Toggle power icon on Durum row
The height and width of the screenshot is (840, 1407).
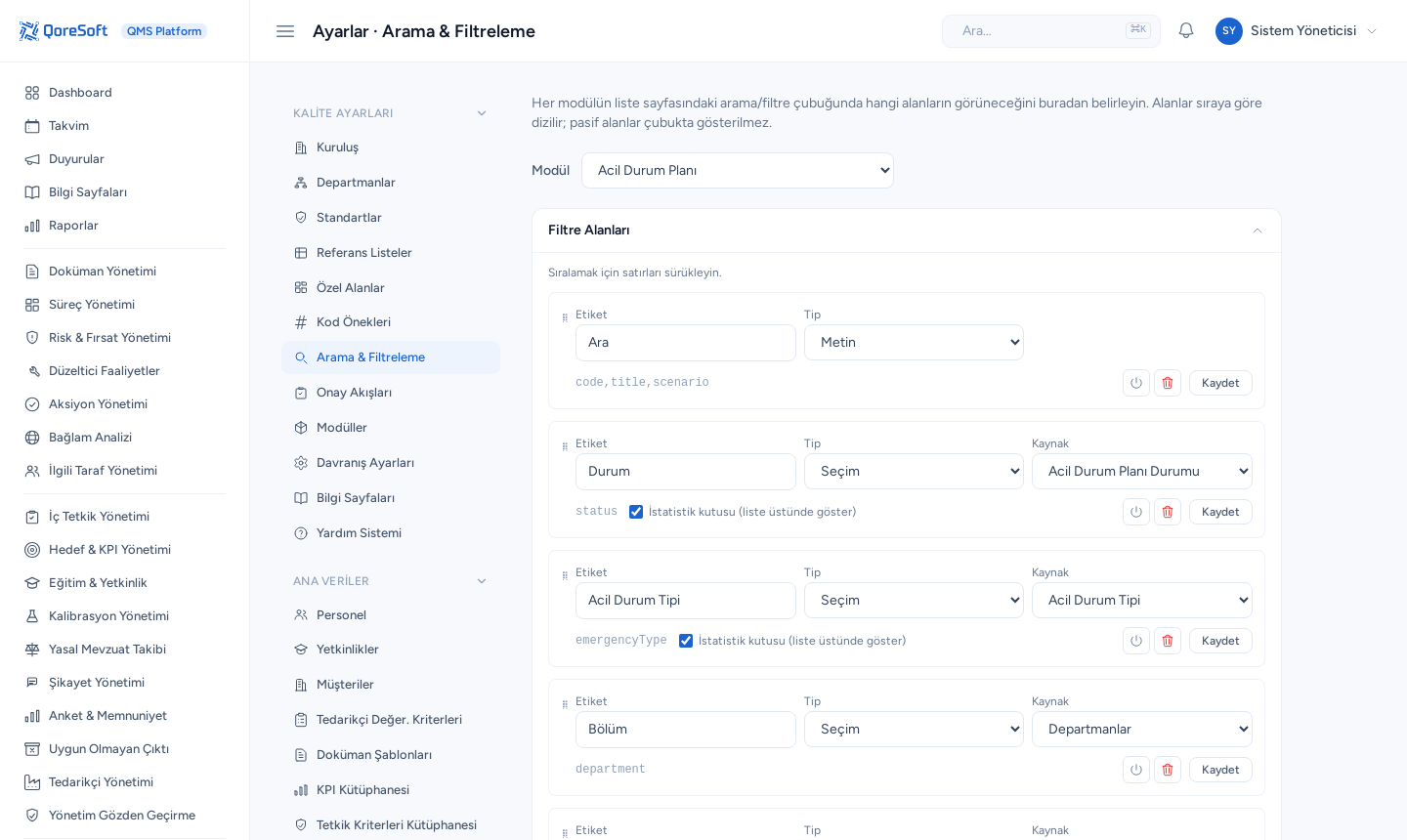coord(1136,512)
